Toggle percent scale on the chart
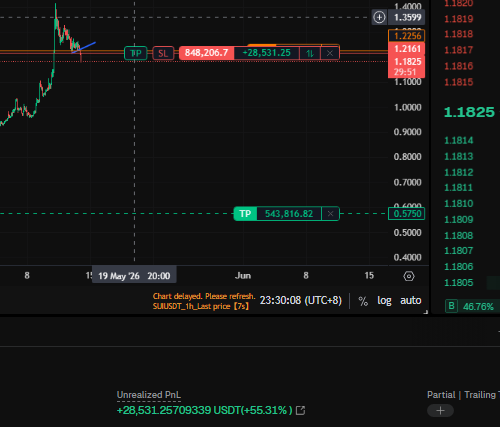Screen dimensions: 500x427 [x=363, y=301]
